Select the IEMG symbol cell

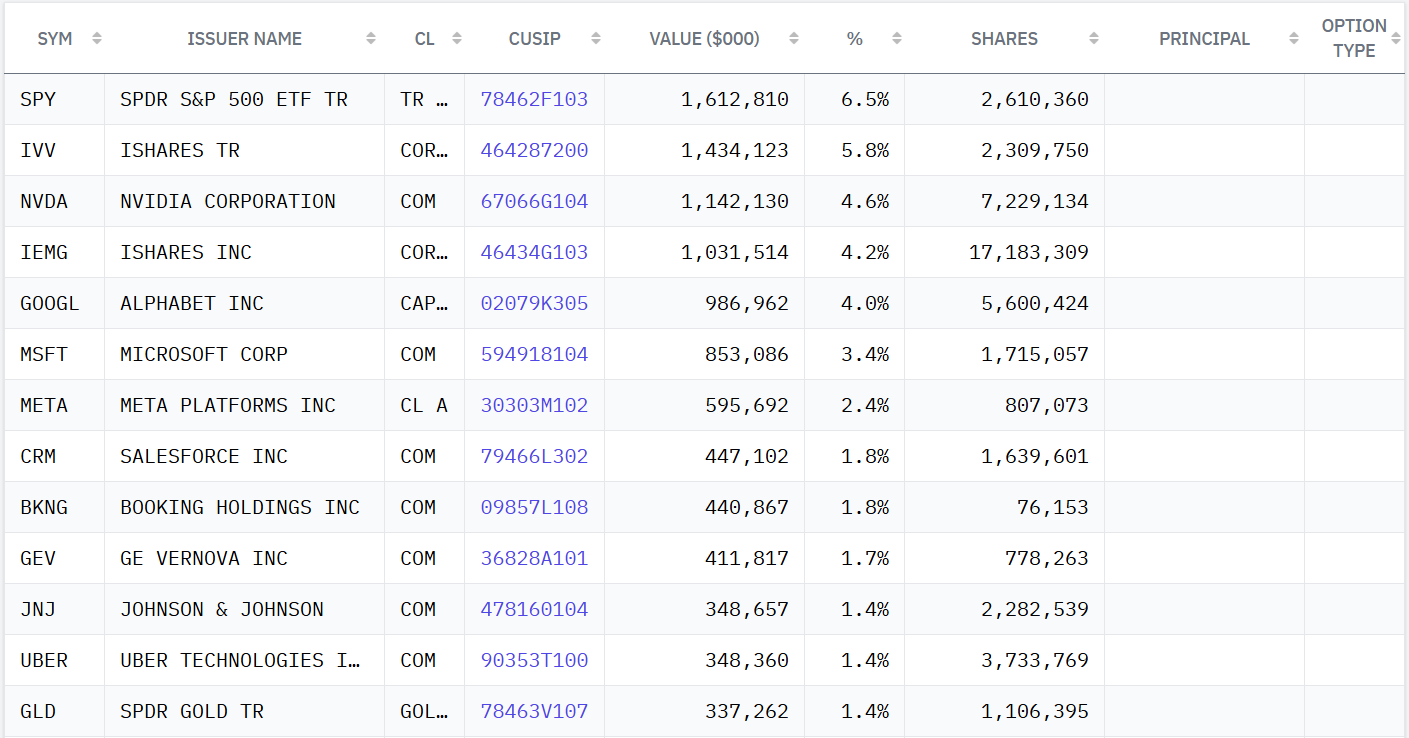[55, 252]
